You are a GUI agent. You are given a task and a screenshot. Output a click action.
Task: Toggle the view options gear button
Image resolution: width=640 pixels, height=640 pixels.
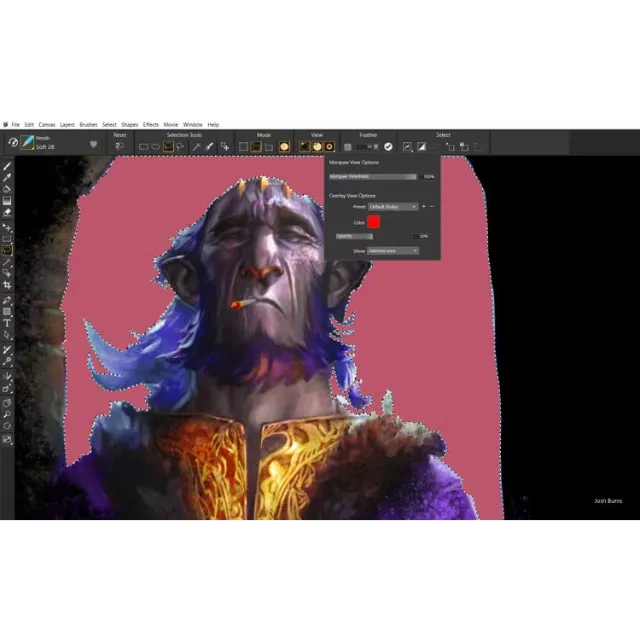click(330, 147)
